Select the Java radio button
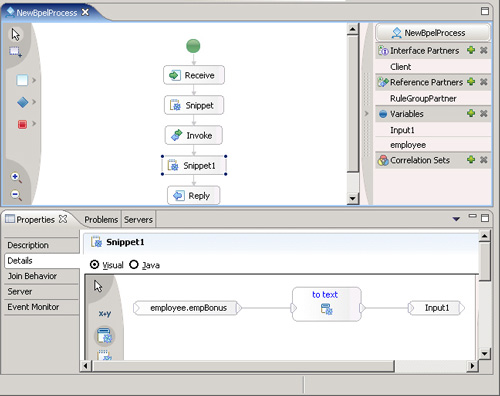 tap(134, 265)
